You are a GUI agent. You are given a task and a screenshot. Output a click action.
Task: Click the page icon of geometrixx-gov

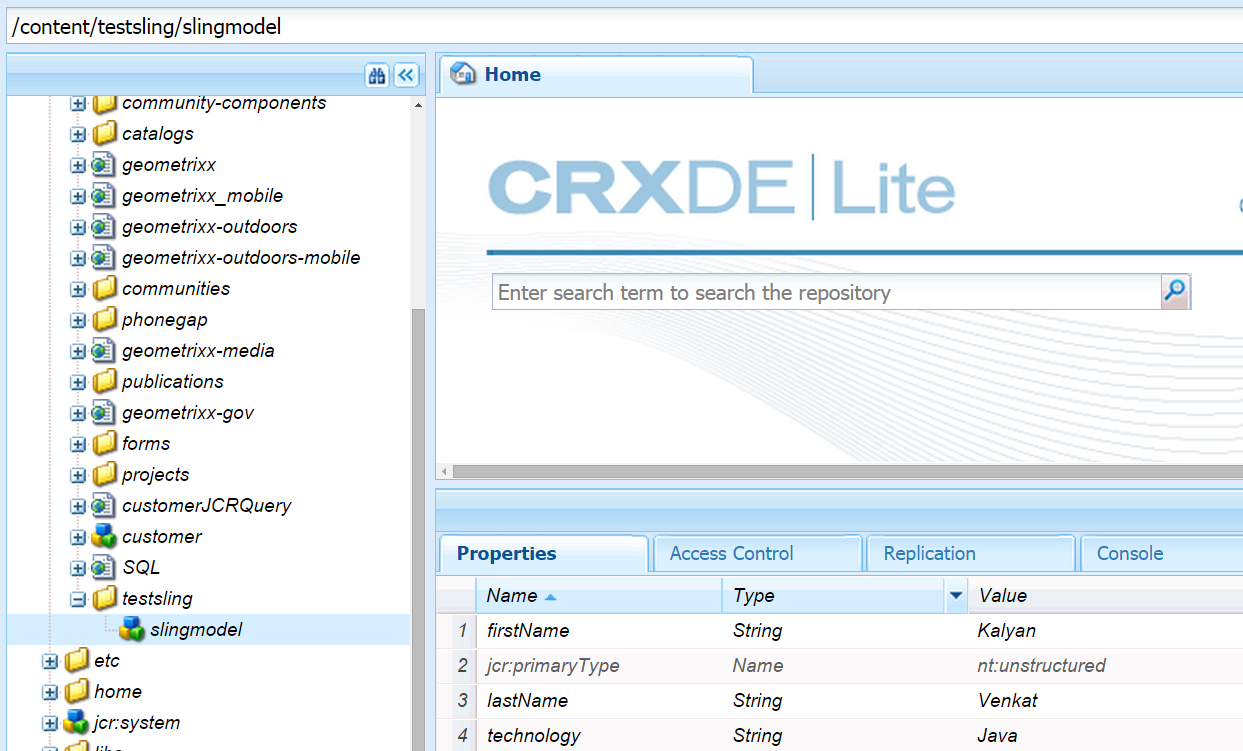[104, 413]
